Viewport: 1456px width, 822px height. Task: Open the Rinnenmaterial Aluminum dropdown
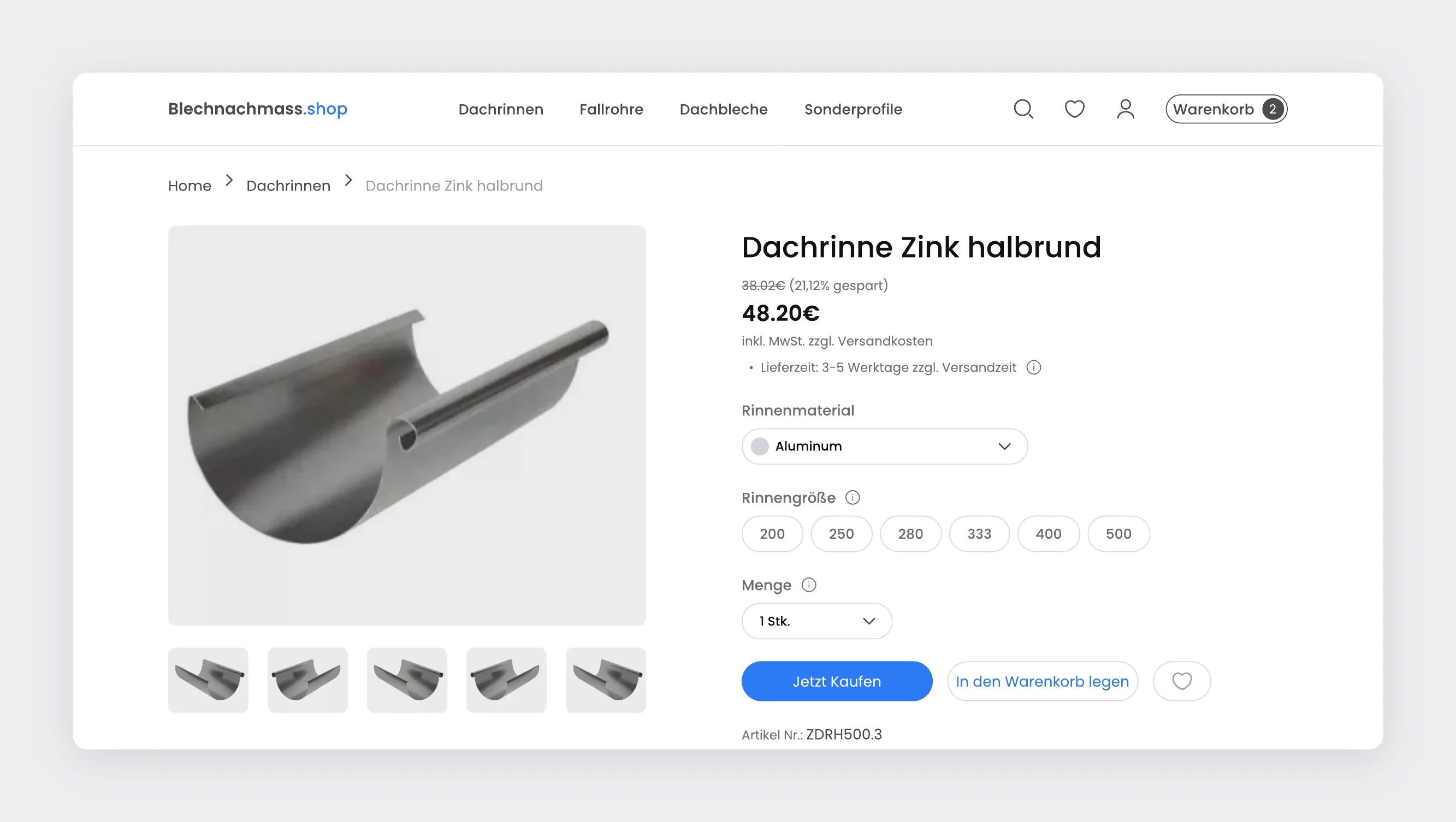pos(885,446)
